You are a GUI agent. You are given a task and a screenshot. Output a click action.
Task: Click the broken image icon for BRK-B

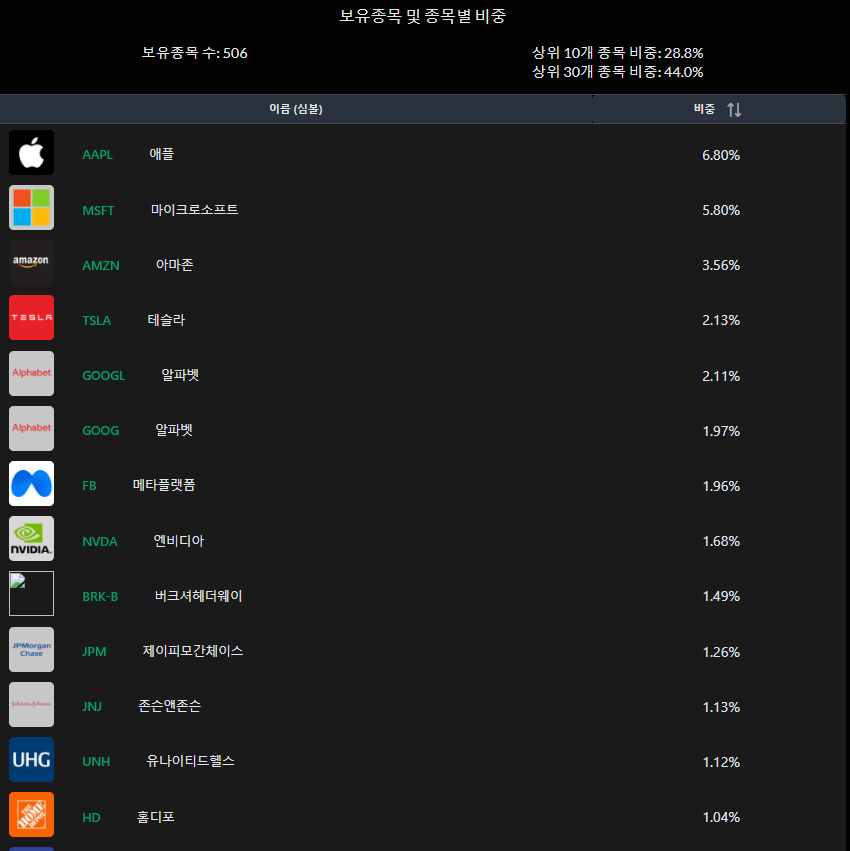pyautogui.click(x=31, y=593)
